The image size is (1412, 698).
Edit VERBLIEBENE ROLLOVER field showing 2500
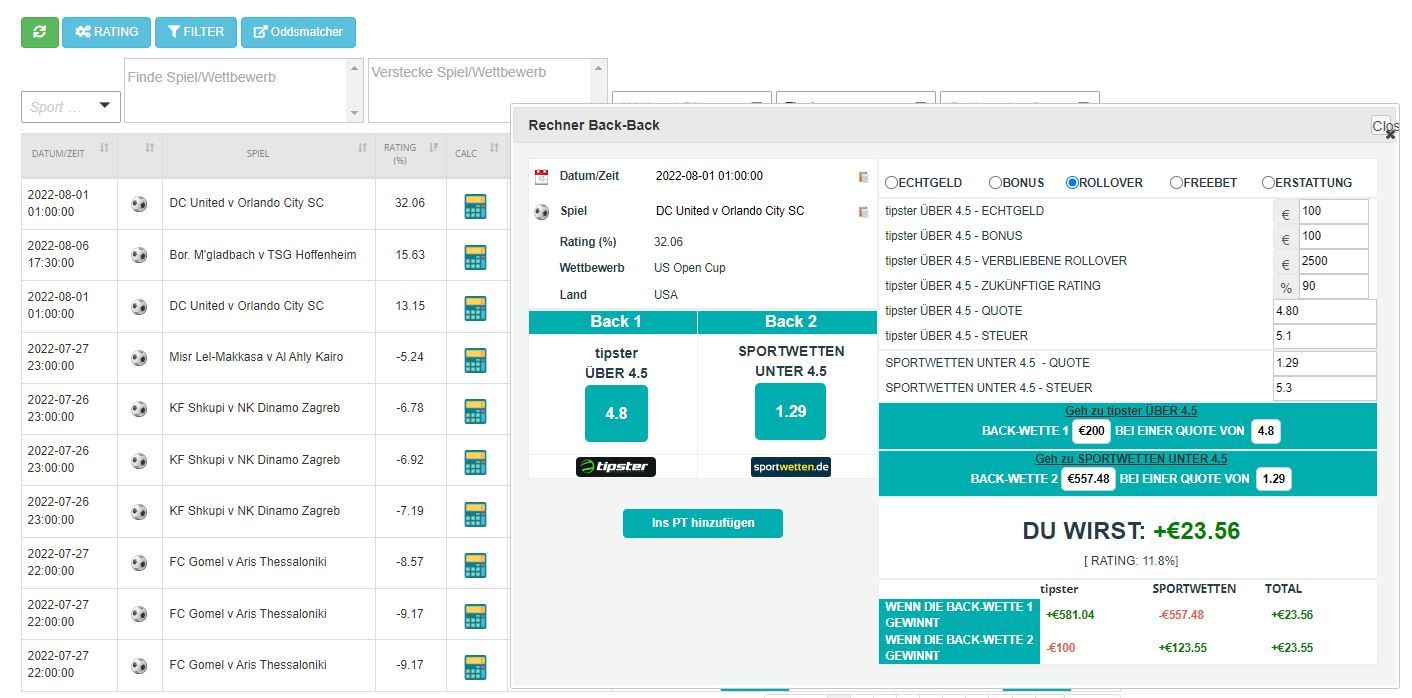1334,262
